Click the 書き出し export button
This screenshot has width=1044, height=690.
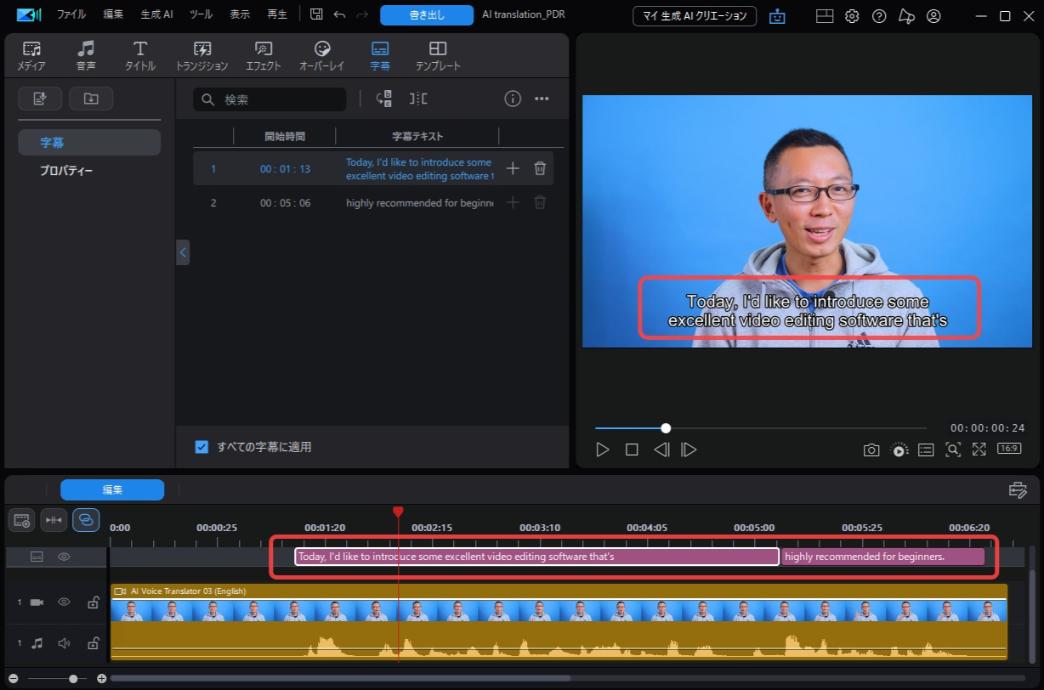pos(426,14)
